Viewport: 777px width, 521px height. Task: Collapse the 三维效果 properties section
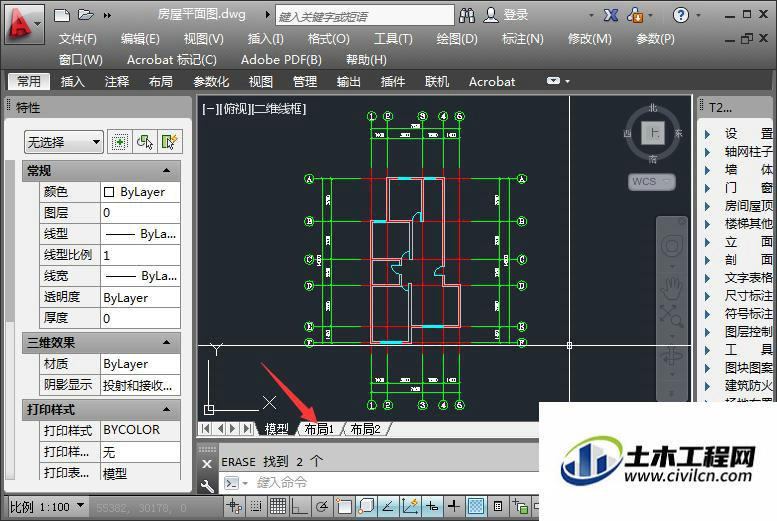(166, 342)
